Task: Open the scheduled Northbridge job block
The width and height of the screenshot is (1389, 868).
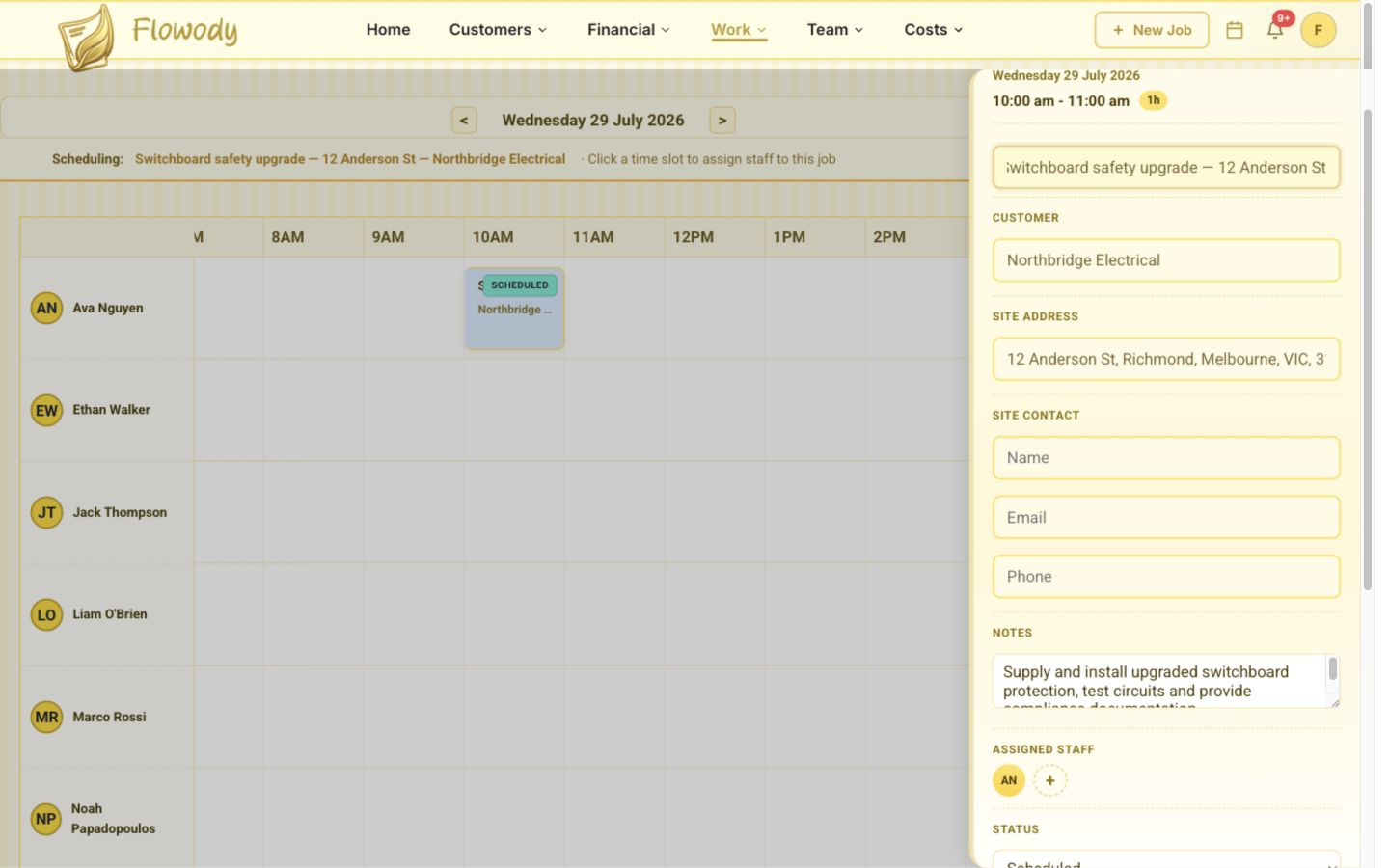Action: click(x=515, y=309)
